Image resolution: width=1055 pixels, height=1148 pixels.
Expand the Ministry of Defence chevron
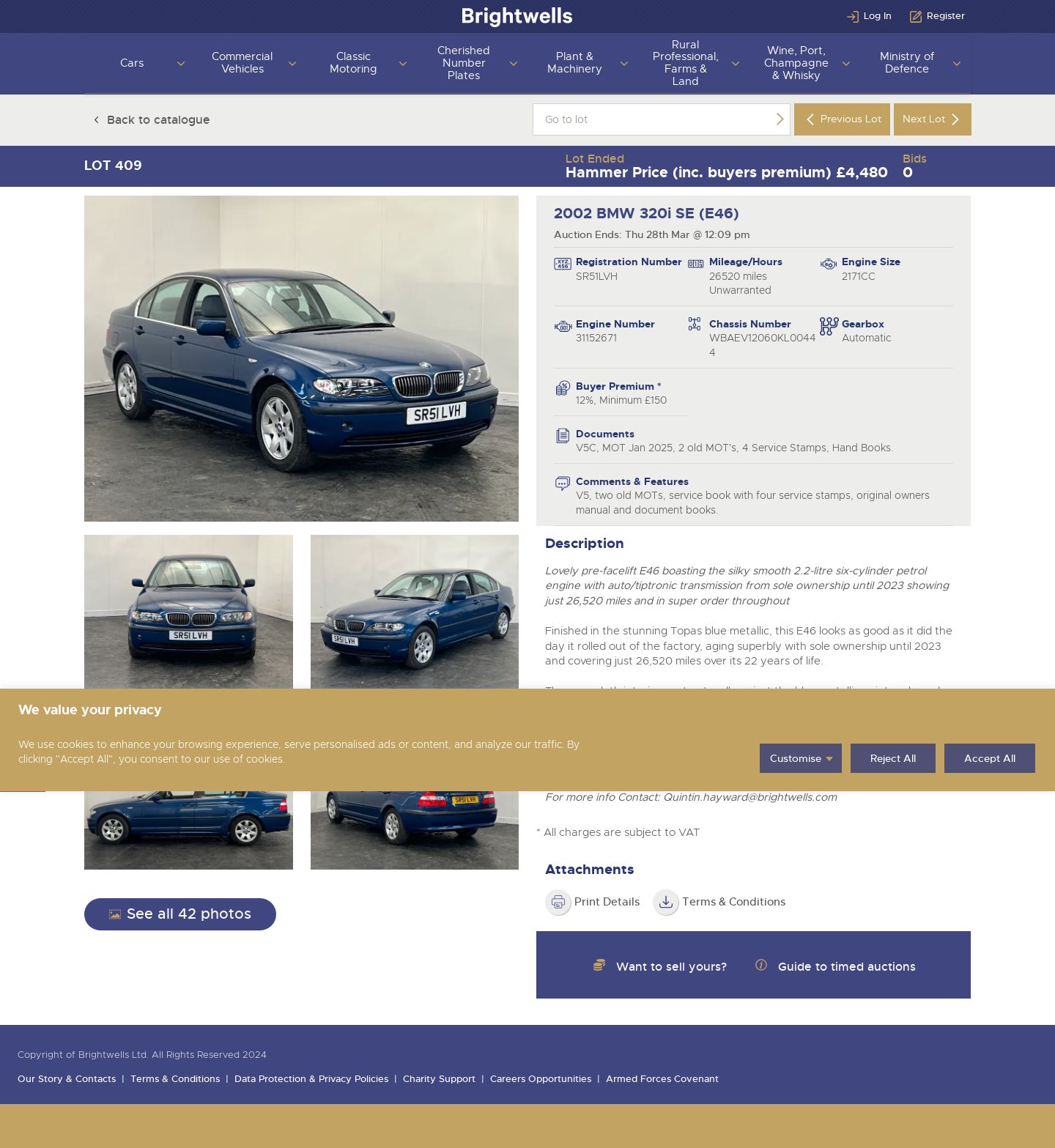pyautogui.click(x=957, y=64)
